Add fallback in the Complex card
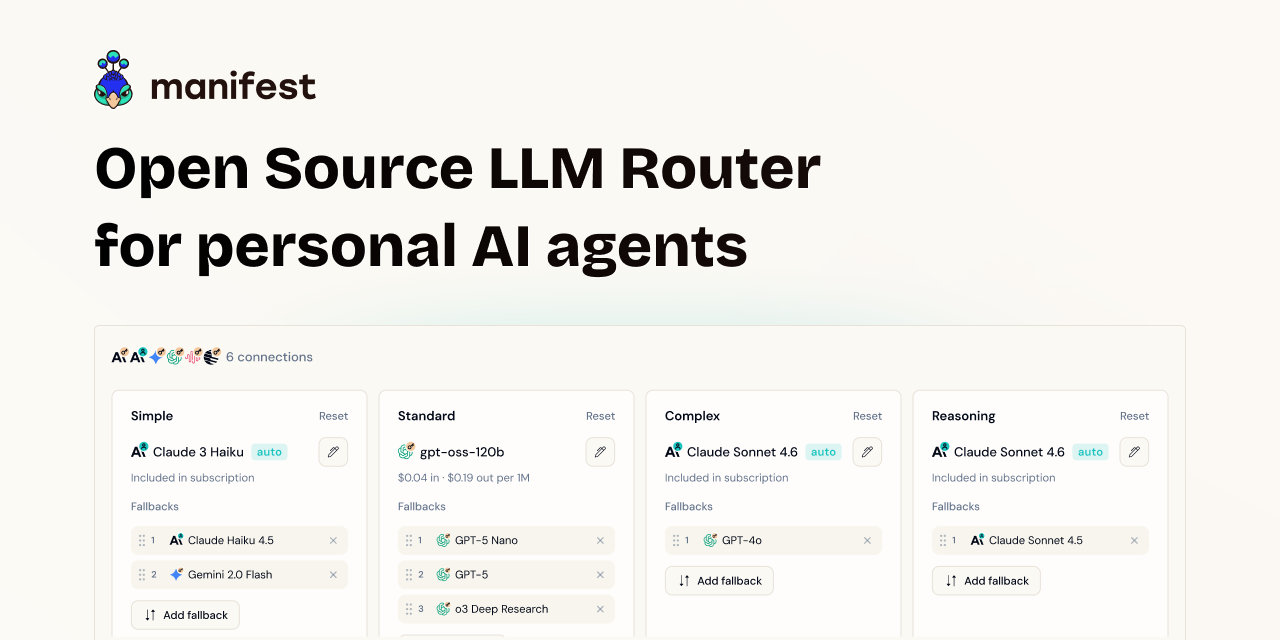This screenshot has height=640, width=1280. click(x=719, y=581)
